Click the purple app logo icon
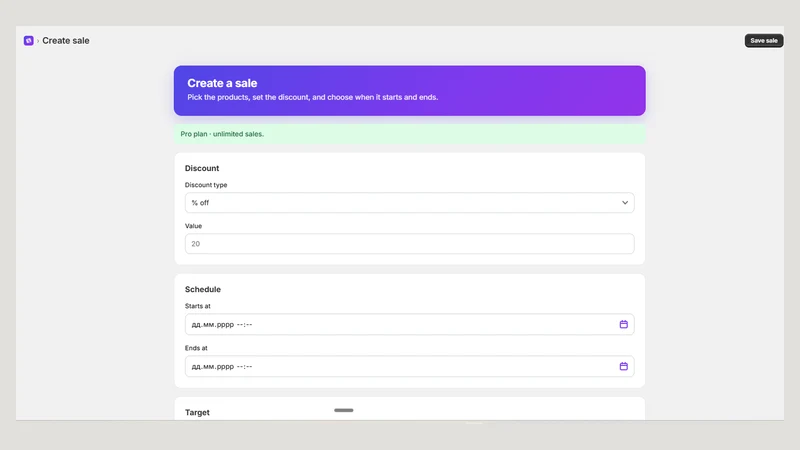This screenshot has width=800, height=450. (29, 41)
